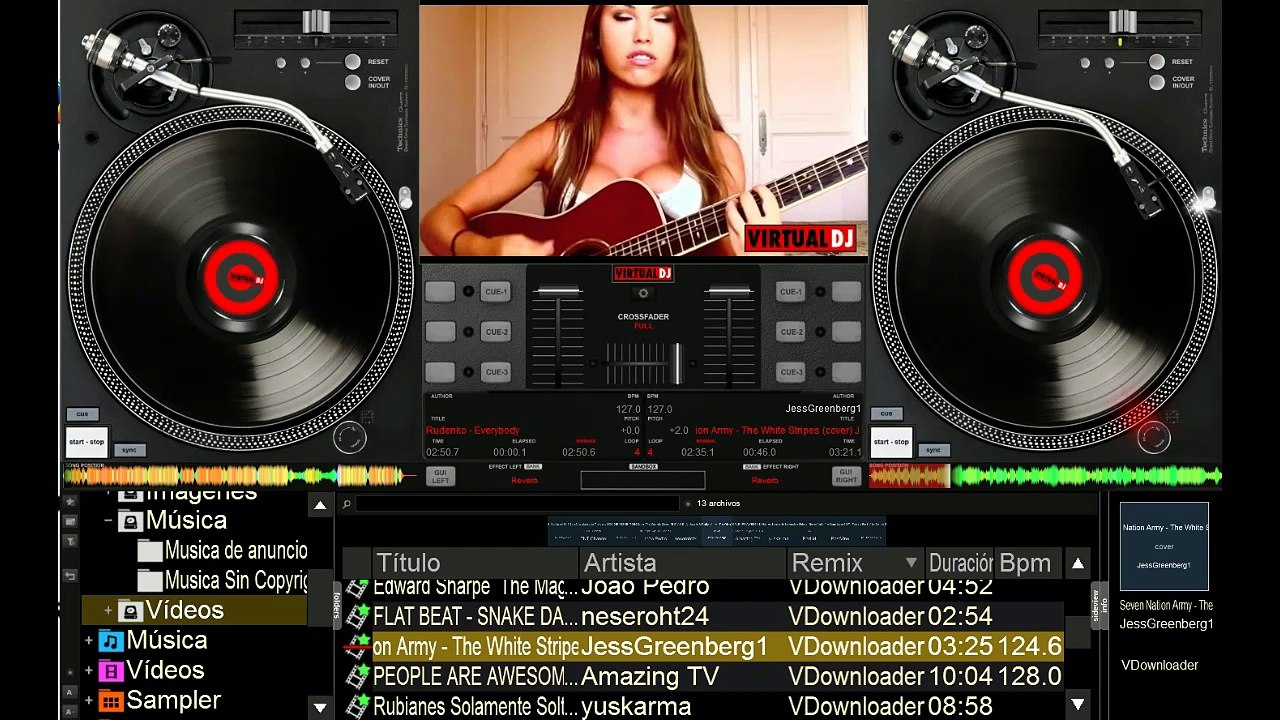This screenshot has height=720, width=1280.
Task: Sort by the Duración column header
Action: point(960,563)
